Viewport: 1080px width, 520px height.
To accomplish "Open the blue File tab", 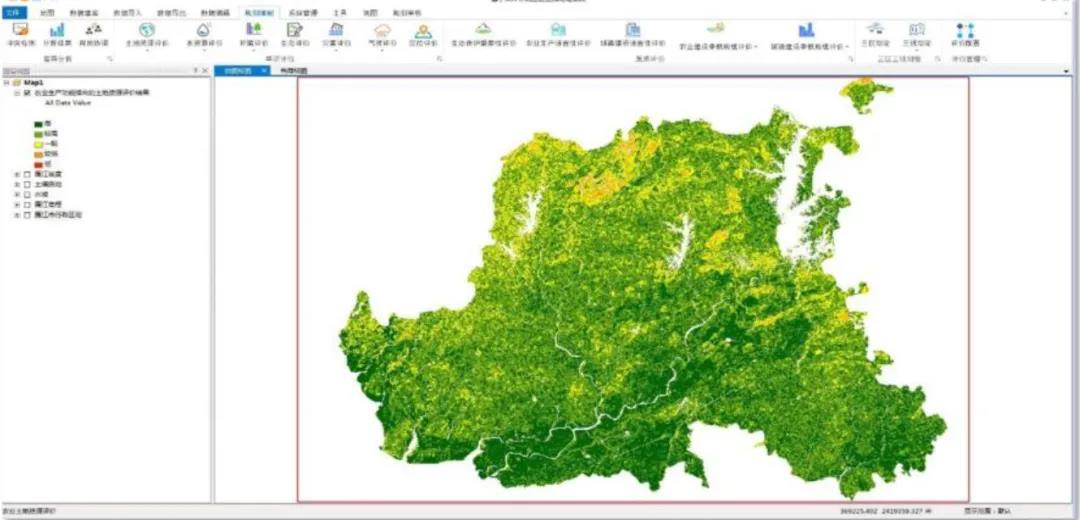I will (x=14, y=13).
